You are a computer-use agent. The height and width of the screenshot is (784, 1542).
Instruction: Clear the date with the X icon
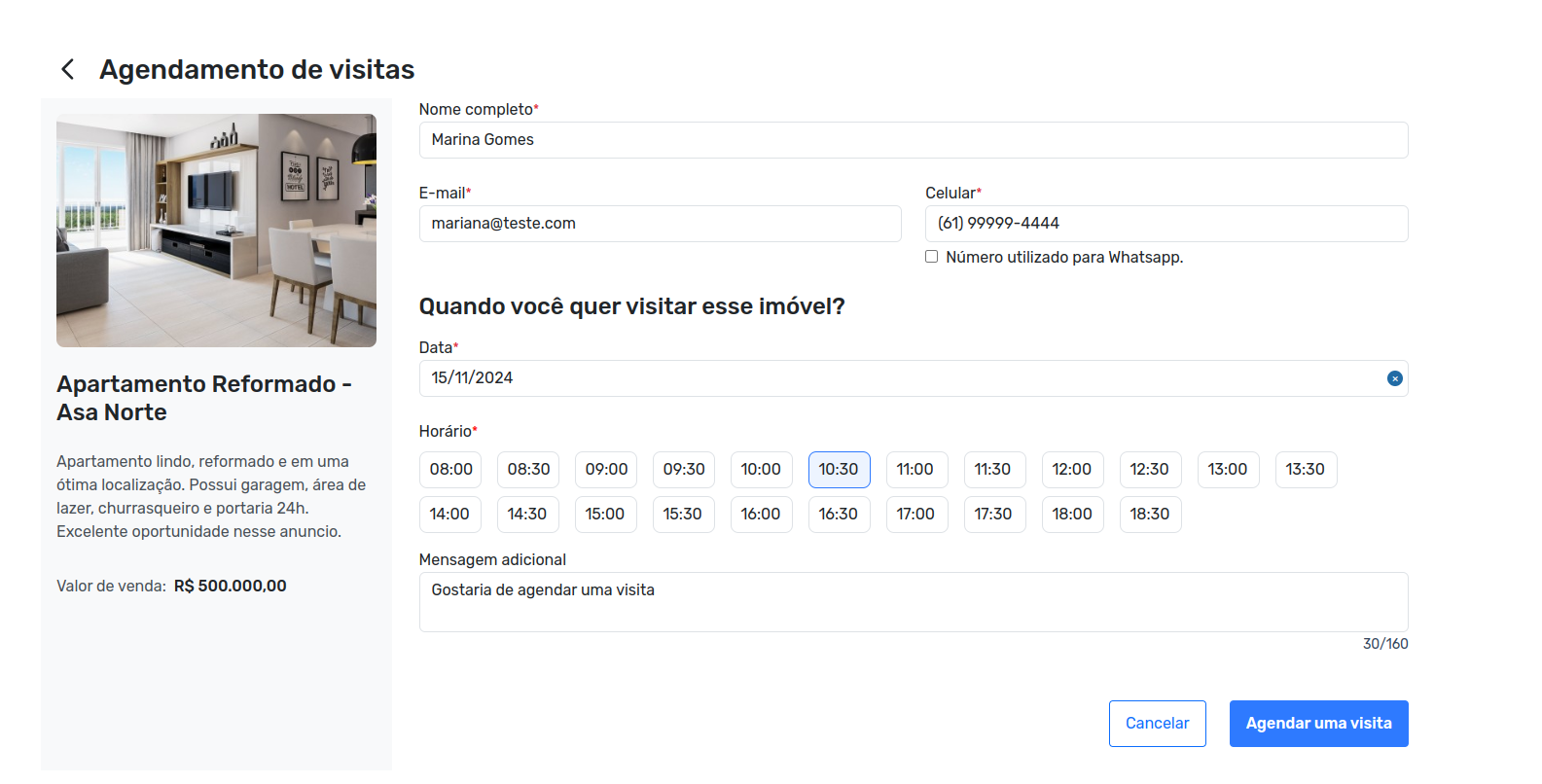coord(1394,378)
